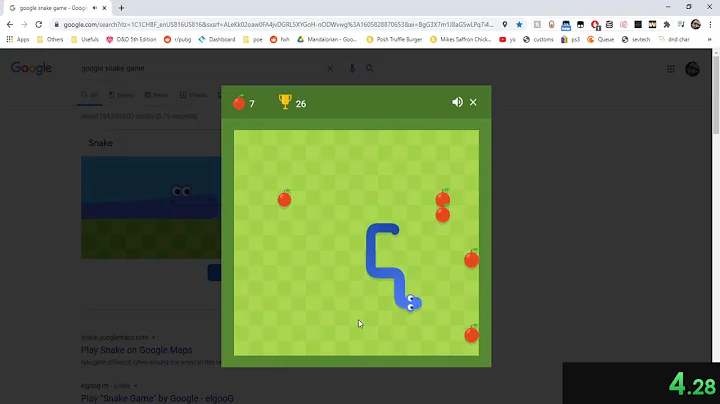Close the google snake game tab
This screenshot has width=720, height=404.
click(x=104, y=8)
